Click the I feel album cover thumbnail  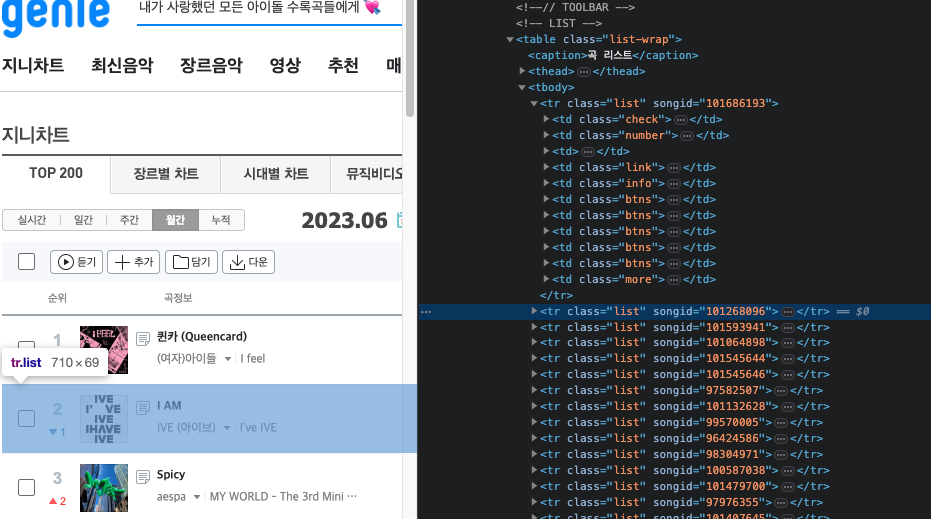(104, 350)
